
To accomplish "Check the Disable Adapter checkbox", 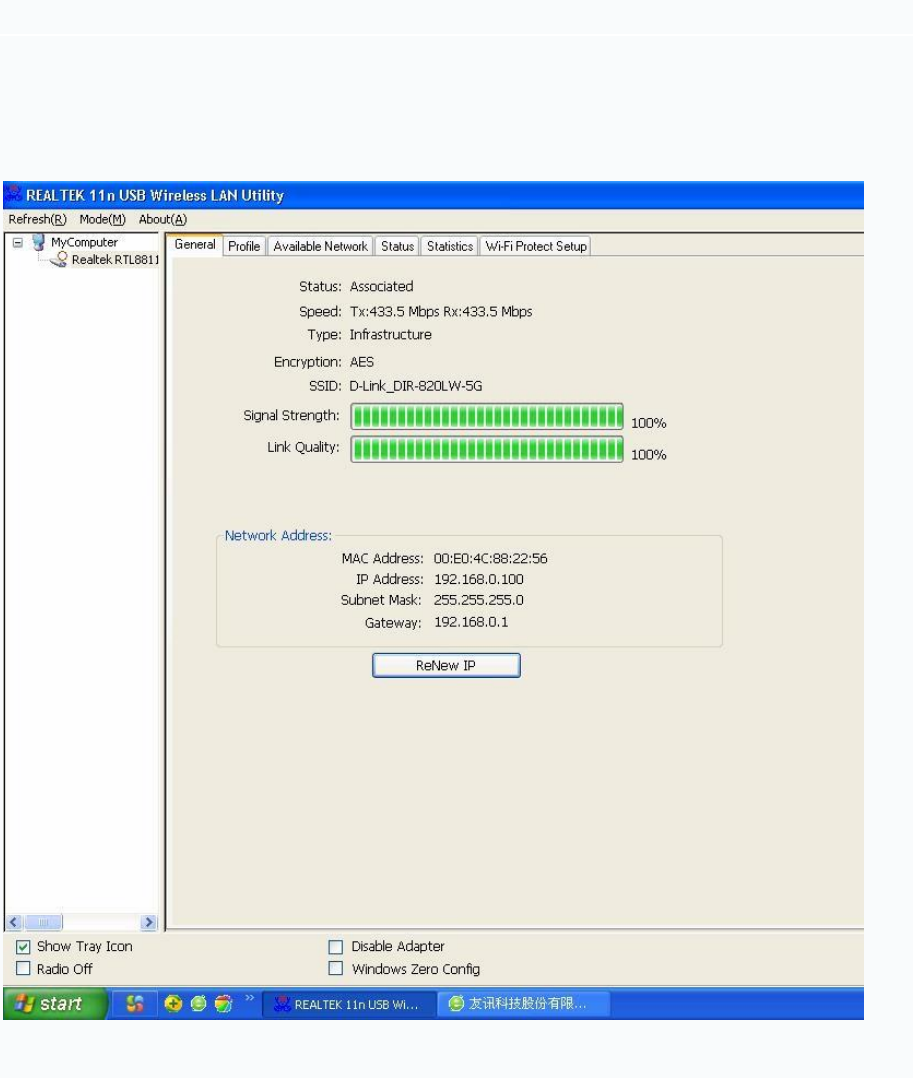I will pyautogui.click(x=336, y=947).
